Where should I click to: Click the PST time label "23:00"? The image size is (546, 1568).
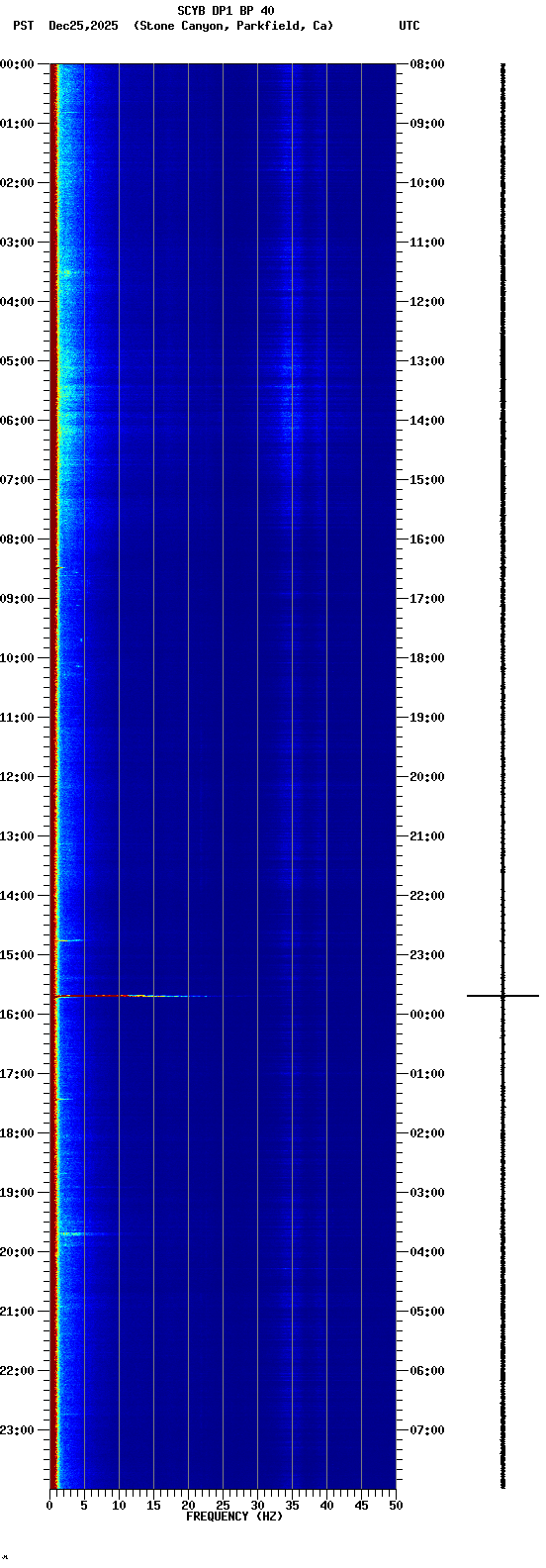click(x=17, y=1430)
